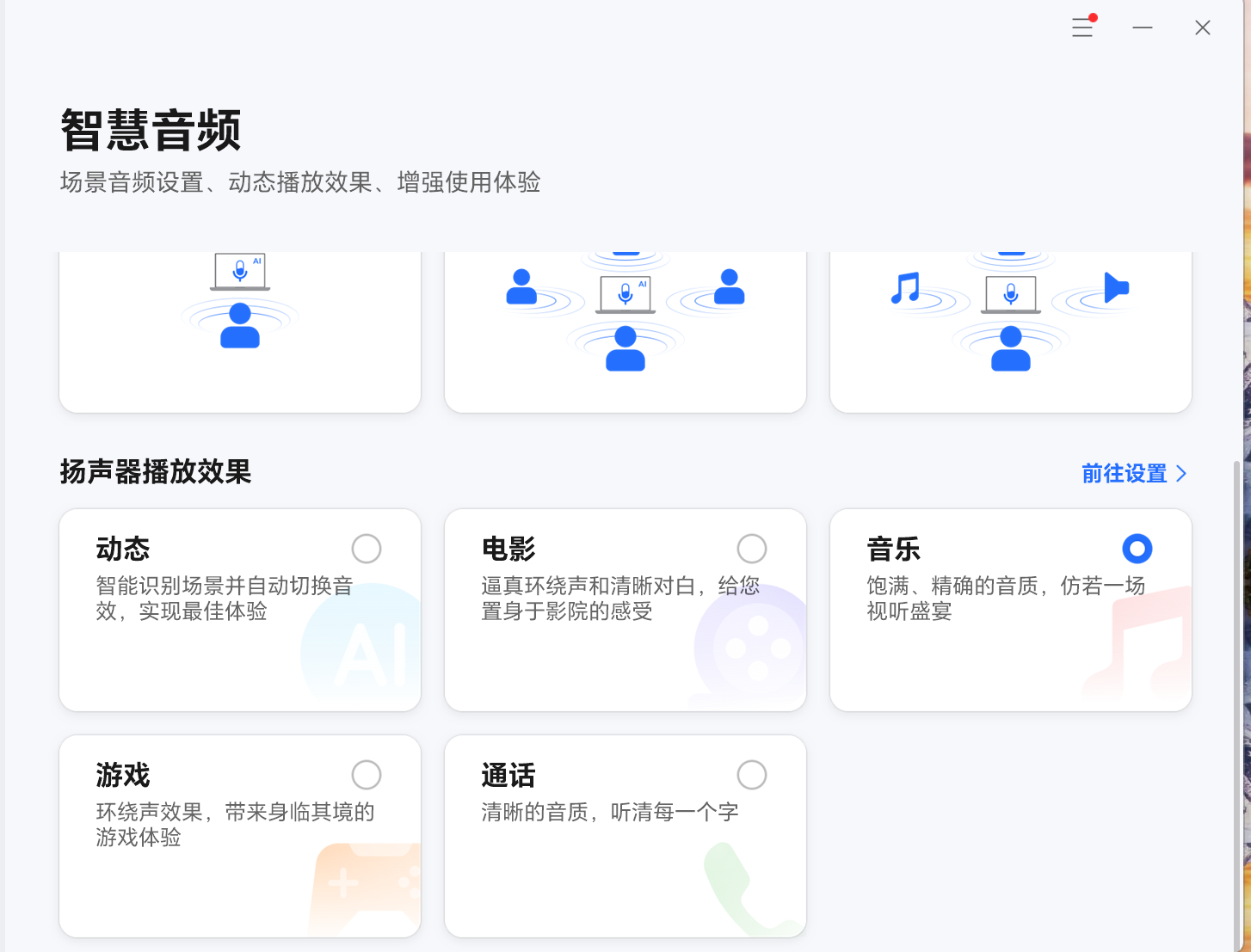Choose the single-person microphone scene card
Screen dimensions: 1251x952
(x=240, y=332)
